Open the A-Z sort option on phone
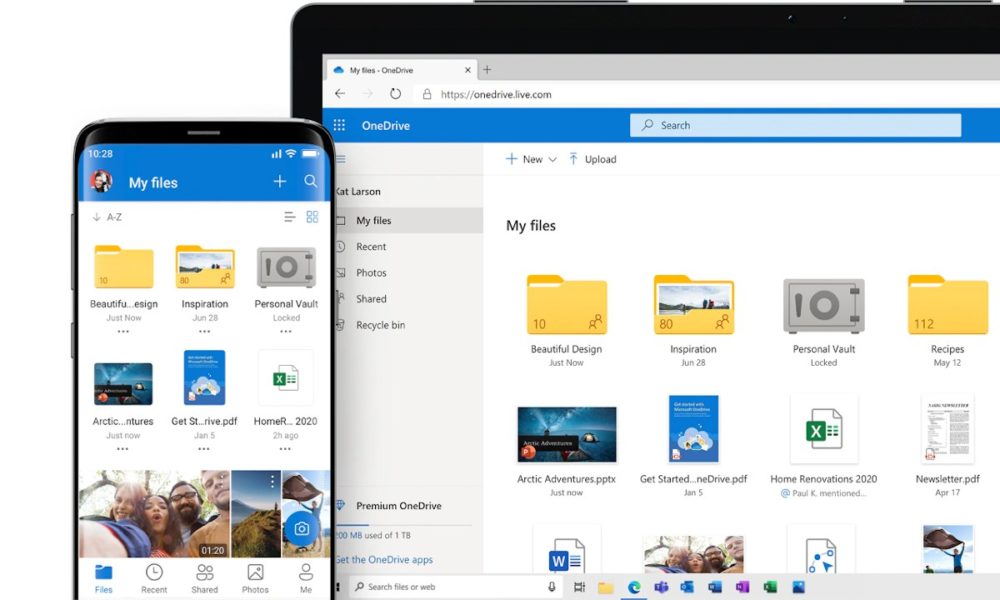Screen dimensions: 1000x600 (107, 217)
